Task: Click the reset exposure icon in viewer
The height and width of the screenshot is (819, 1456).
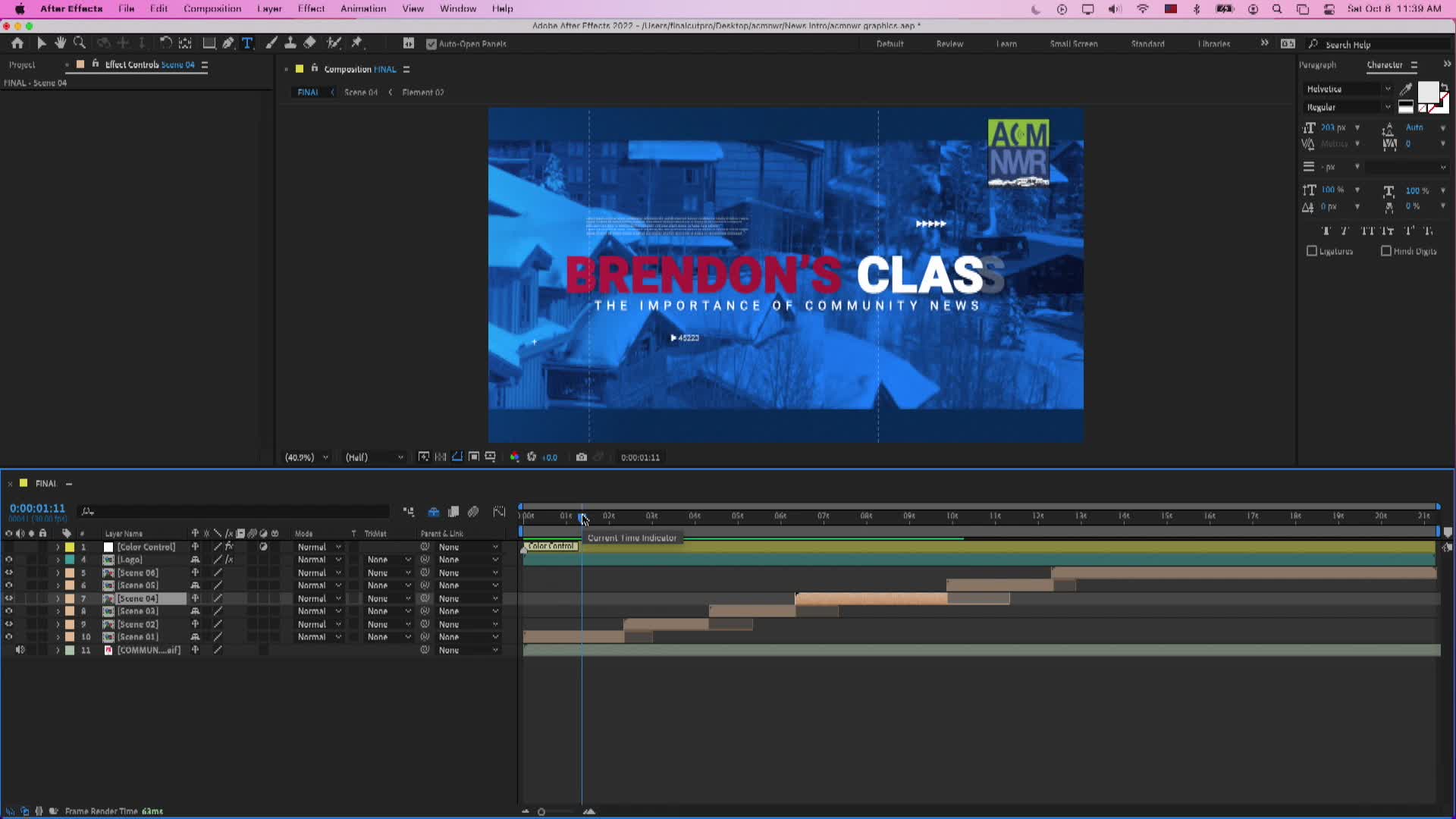Action: tap(532, 457)
